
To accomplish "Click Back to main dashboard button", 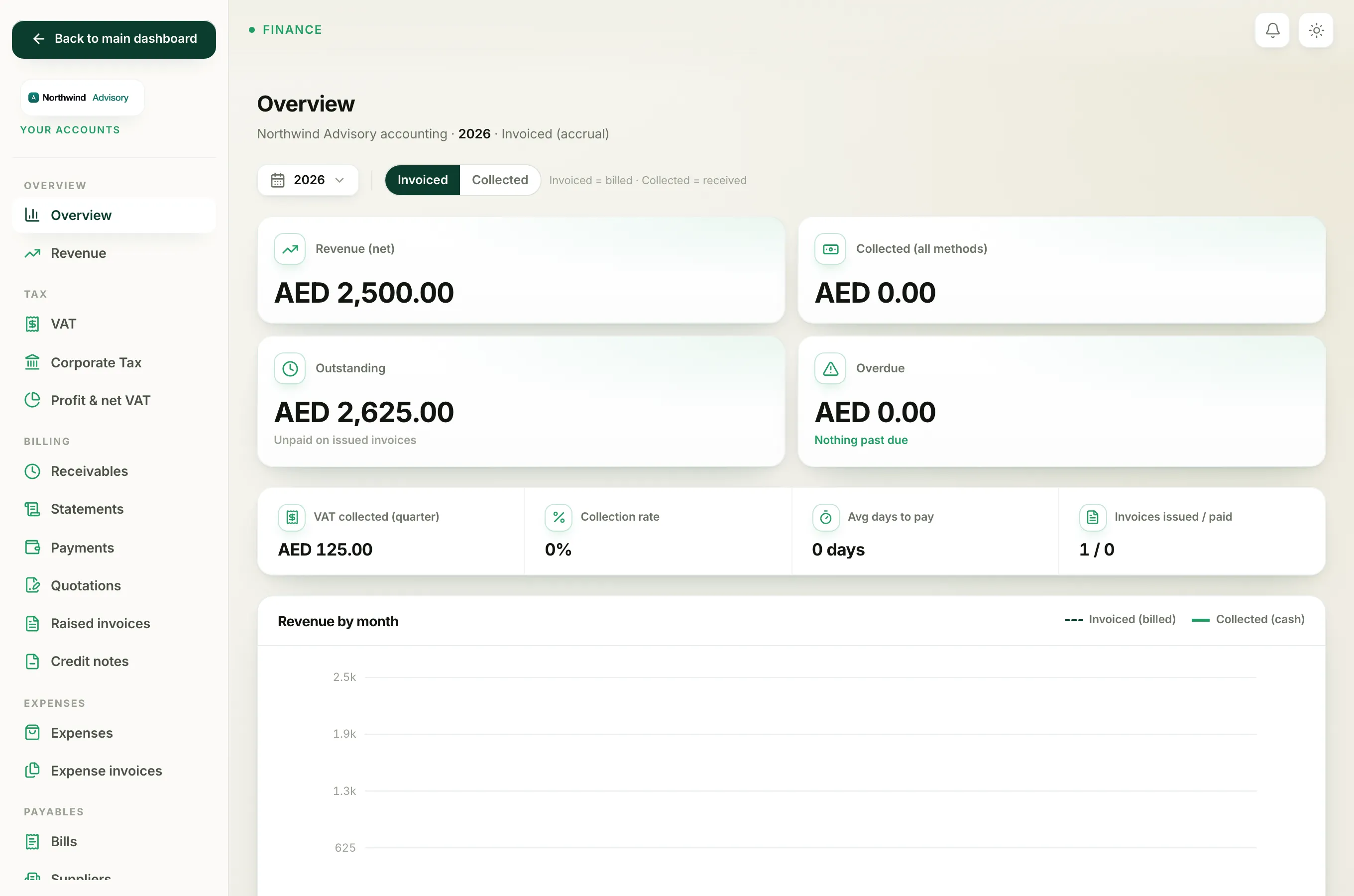I will 113,39.
